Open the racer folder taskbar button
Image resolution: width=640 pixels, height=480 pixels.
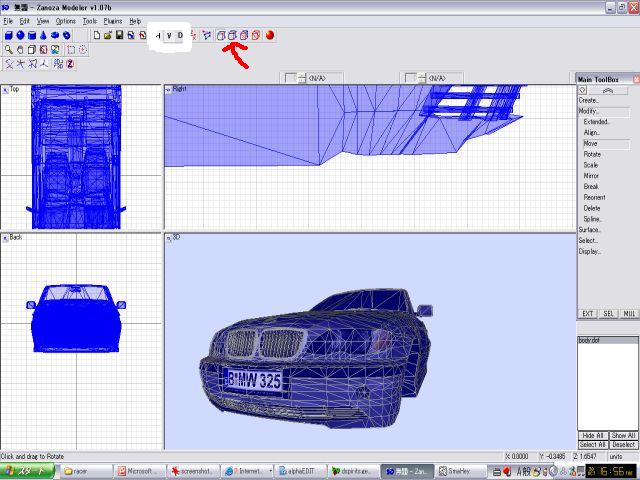pyautogui.click(x=85, y=470)
